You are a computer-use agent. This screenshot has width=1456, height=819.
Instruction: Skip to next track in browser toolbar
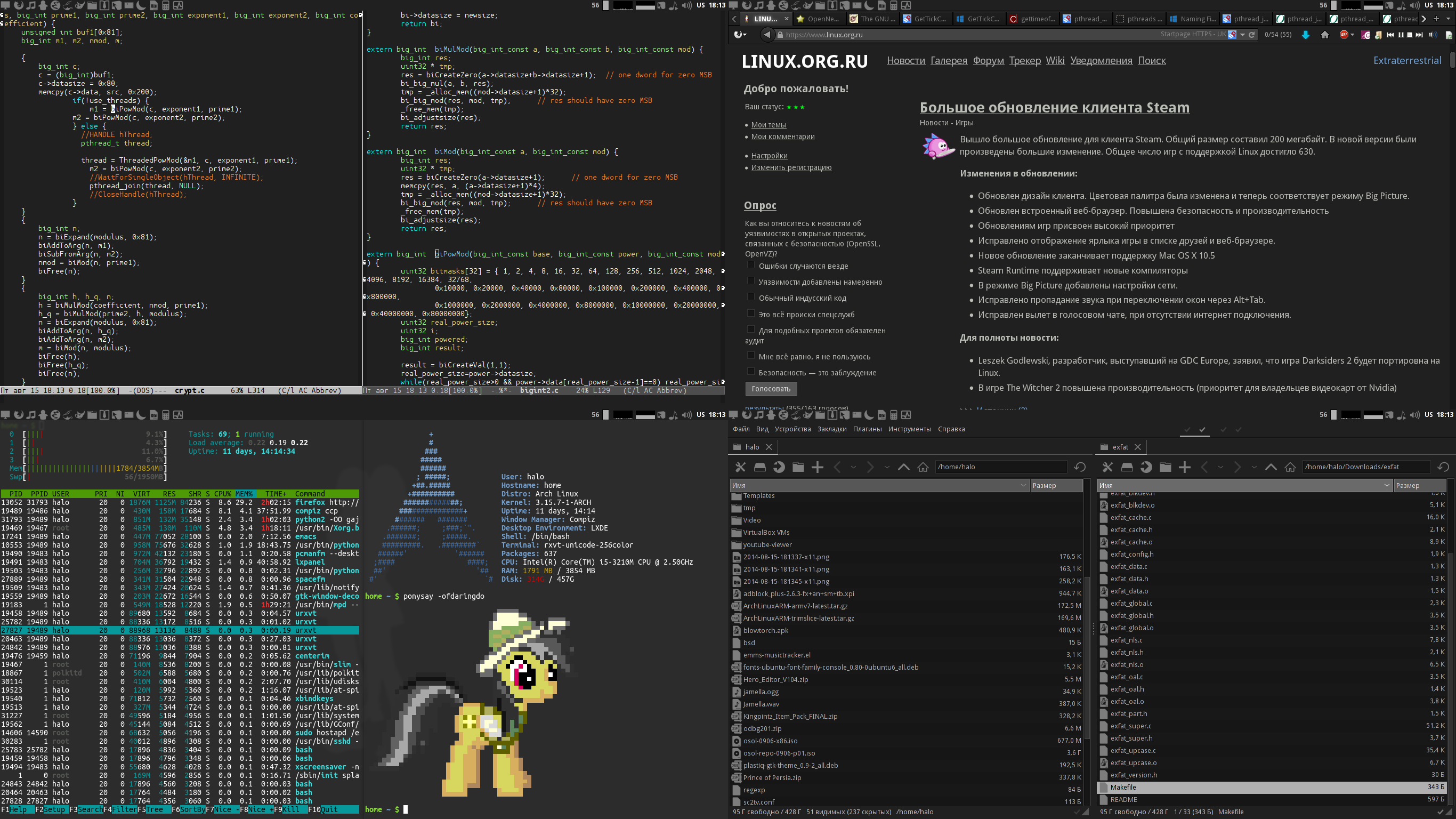1419,35
